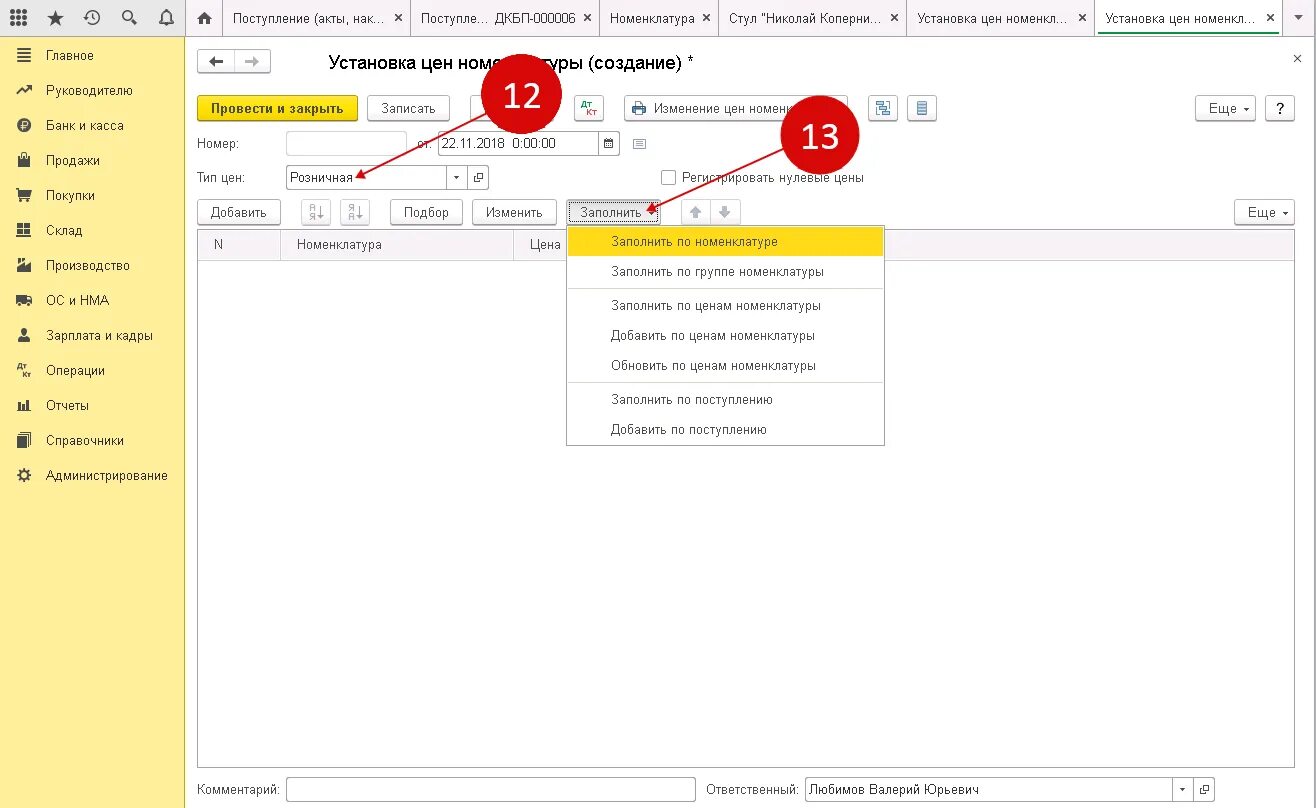
Task: Move the row down with arrow icon
Action: click(725, 212)
